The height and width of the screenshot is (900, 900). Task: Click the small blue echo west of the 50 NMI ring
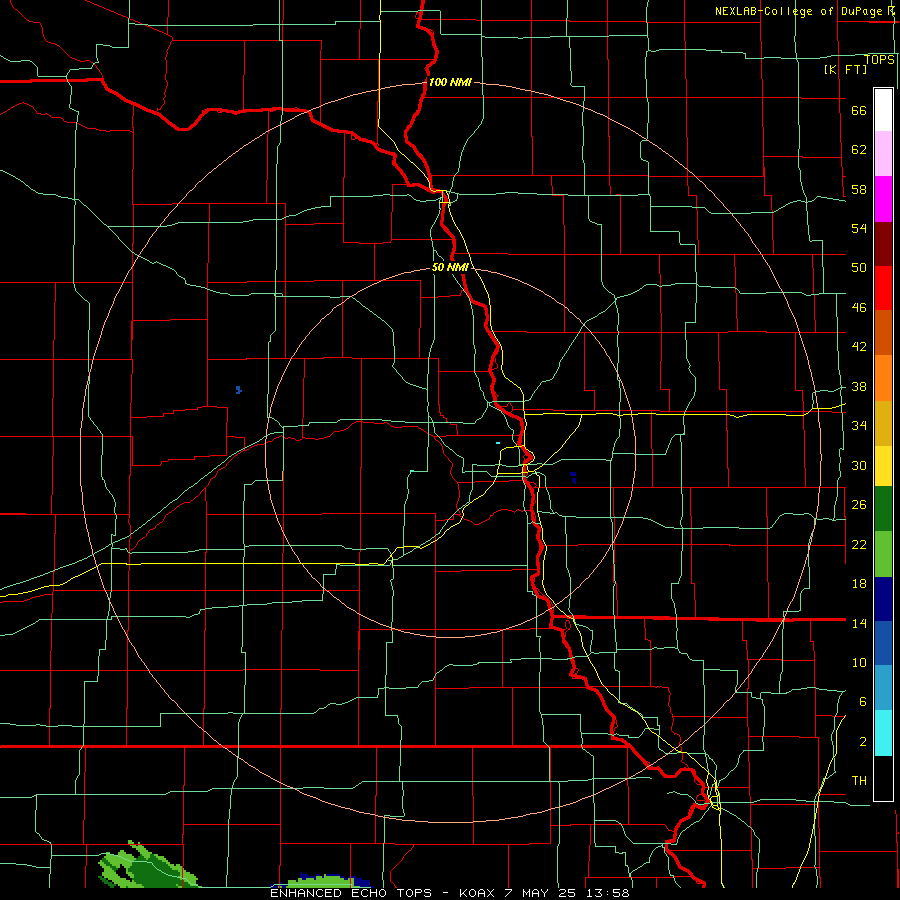(x=239, y=390)
